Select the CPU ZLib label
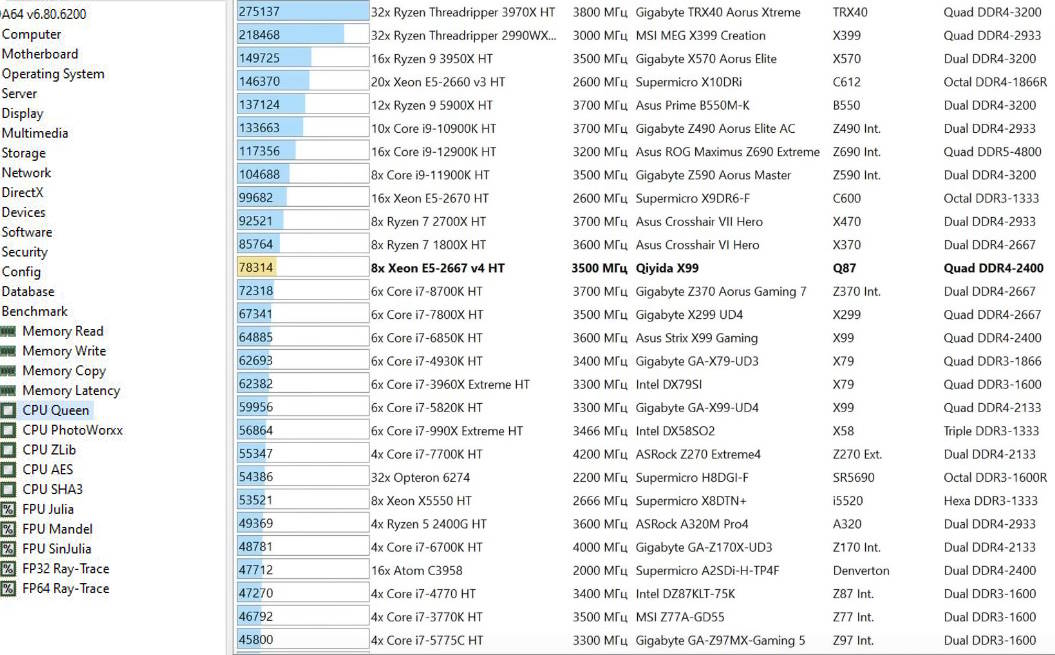 click(x=49, y=450)
